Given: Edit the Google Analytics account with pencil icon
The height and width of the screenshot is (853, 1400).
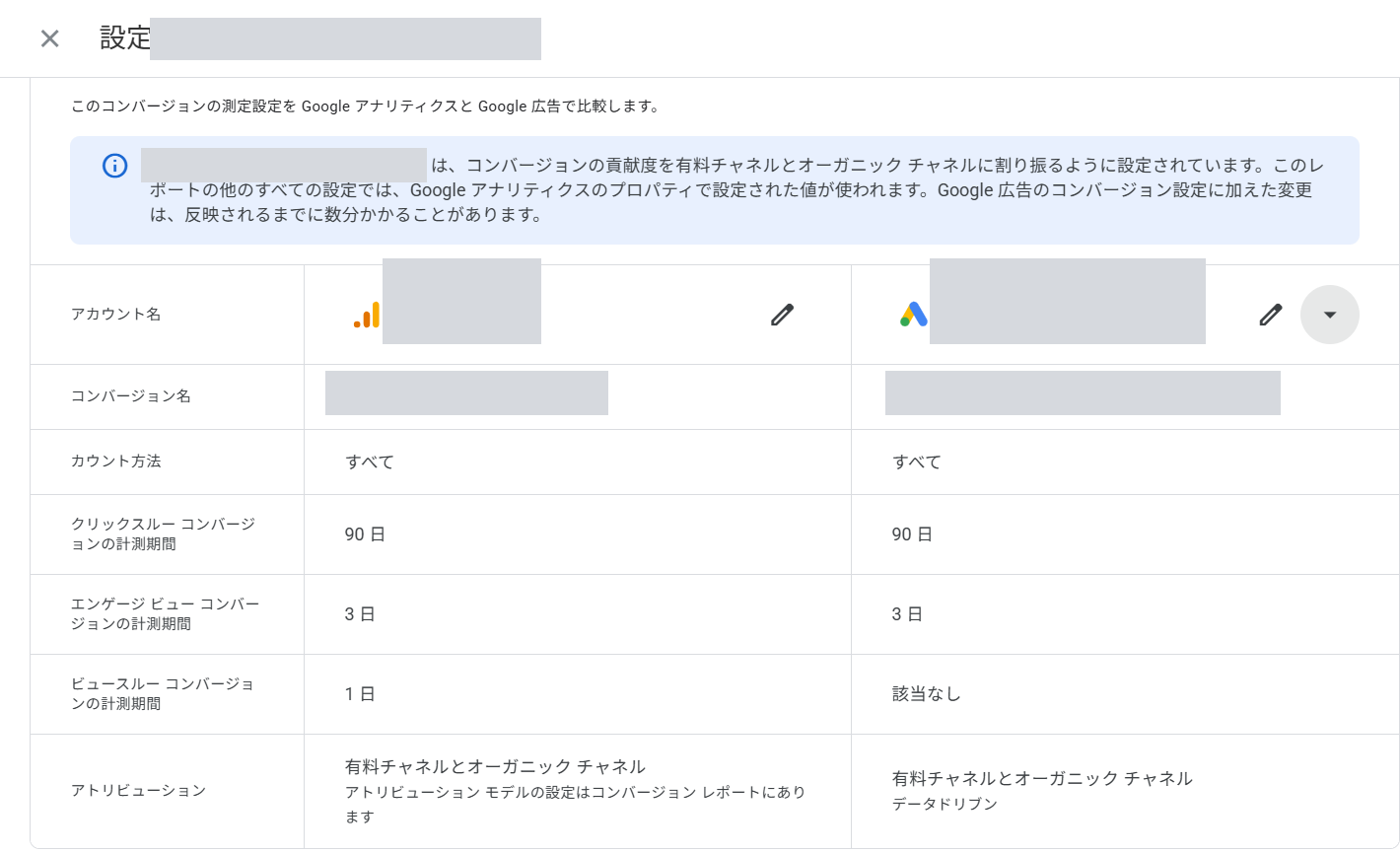Looking at the screenshot, I should [782, 315].
